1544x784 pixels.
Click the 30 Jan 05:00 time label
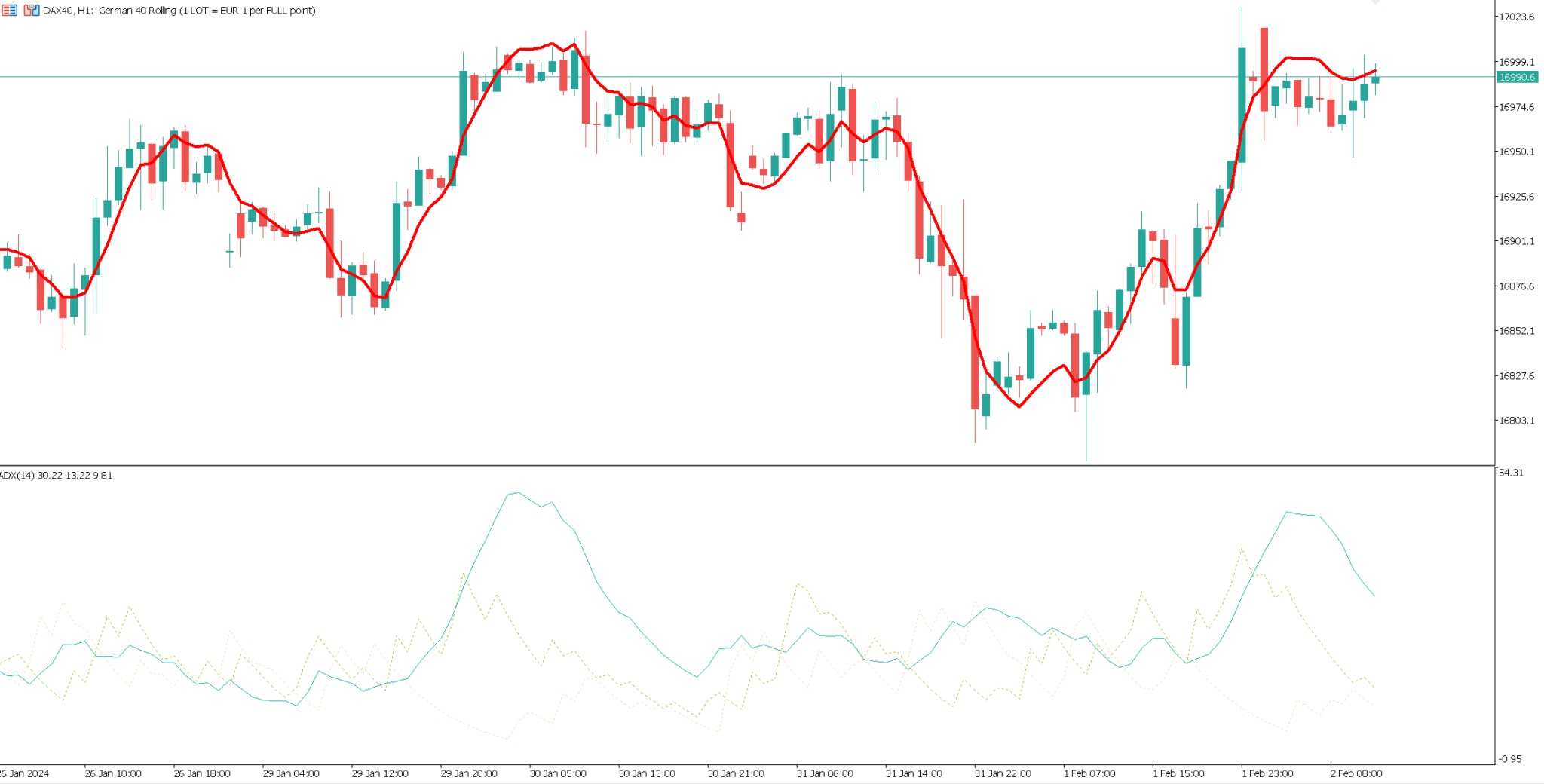[x=558, y=773]
